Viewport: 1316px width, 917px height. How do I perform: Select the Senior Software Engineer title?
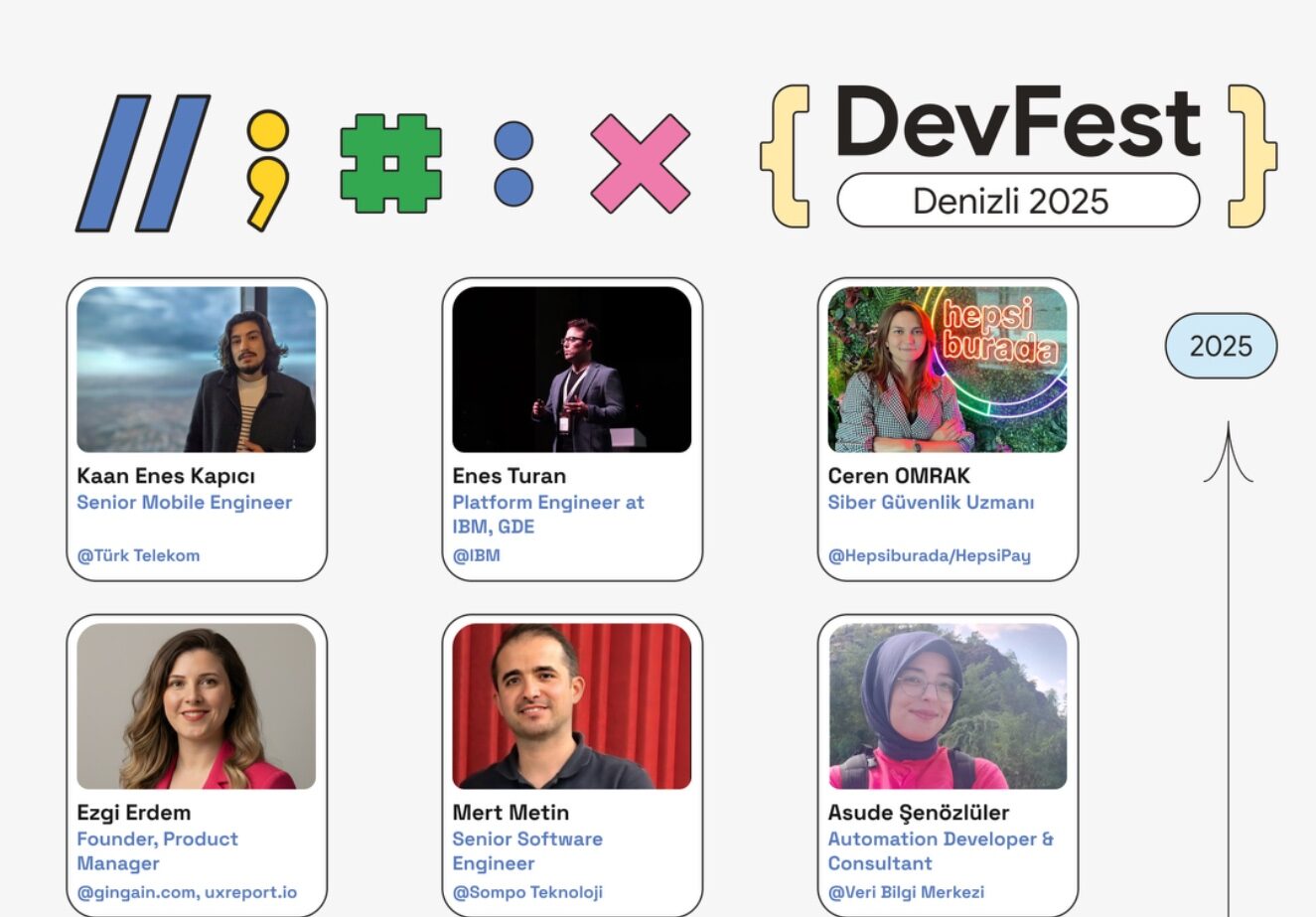(527, 851)
